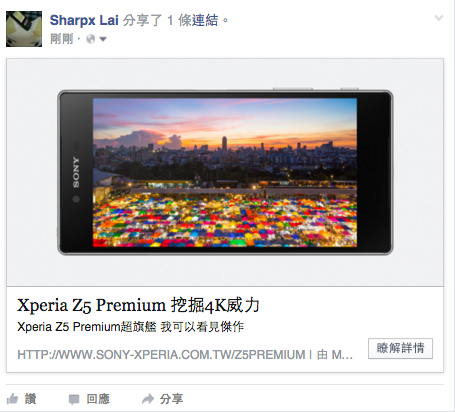This screenshot has height=412, width=455.
Task: Open post options chevron at top right
Action: (439, 18)
